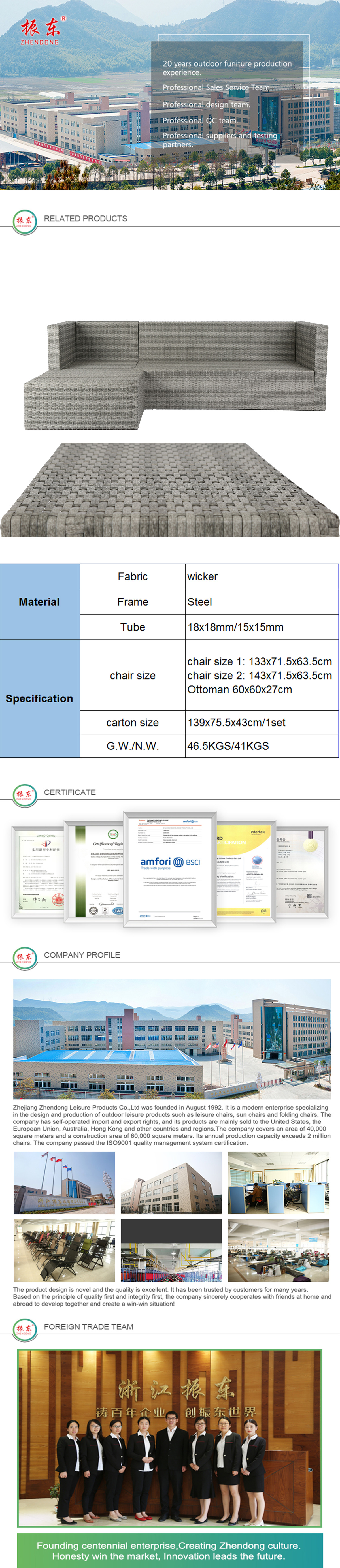Click 'Ottoman 60x60x27cm' line
The width and height of the screenshot is (340, 1568).
coord(239,690)
